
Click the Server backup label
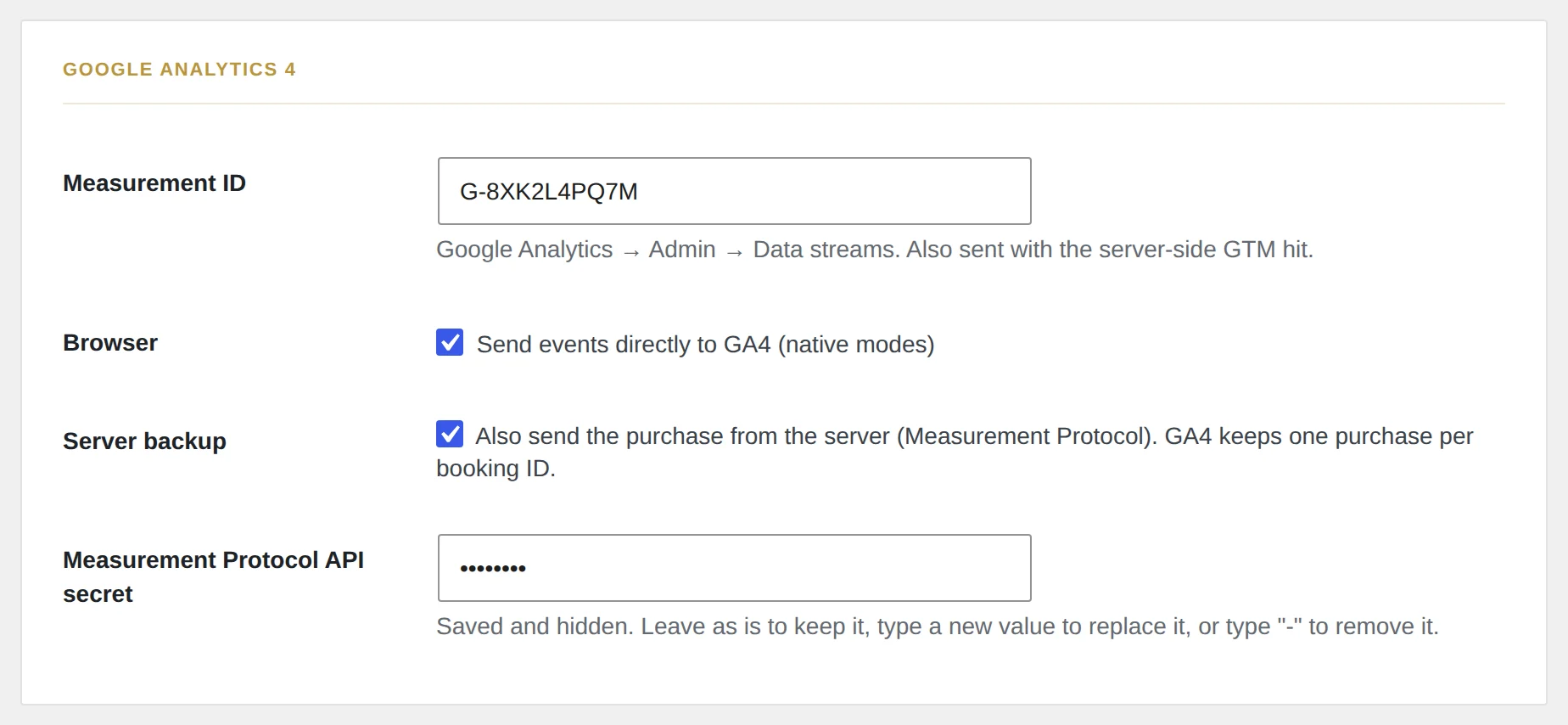tap(144, 441)
